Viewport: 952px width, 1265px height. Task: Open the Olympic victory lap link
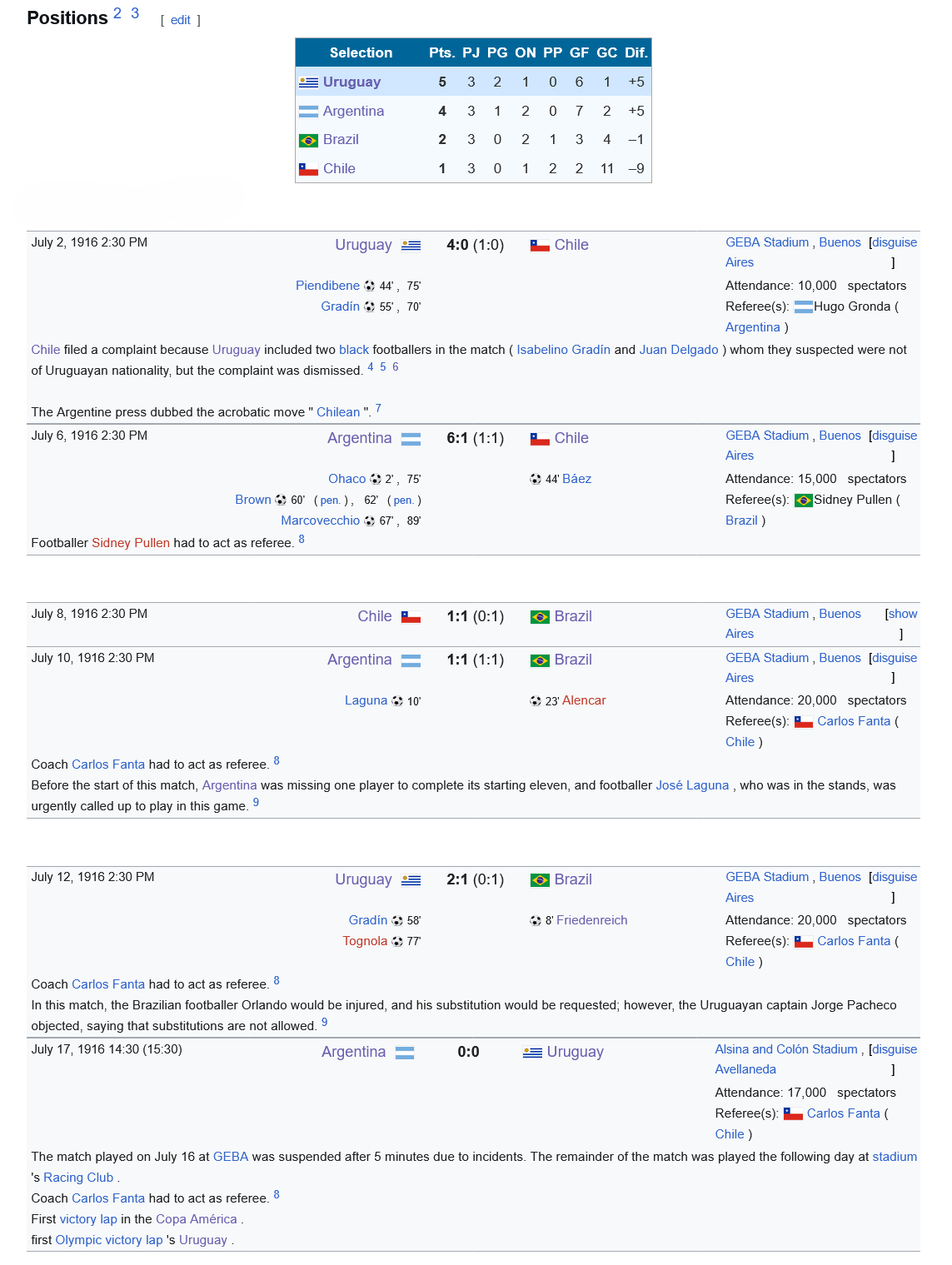109,1240
